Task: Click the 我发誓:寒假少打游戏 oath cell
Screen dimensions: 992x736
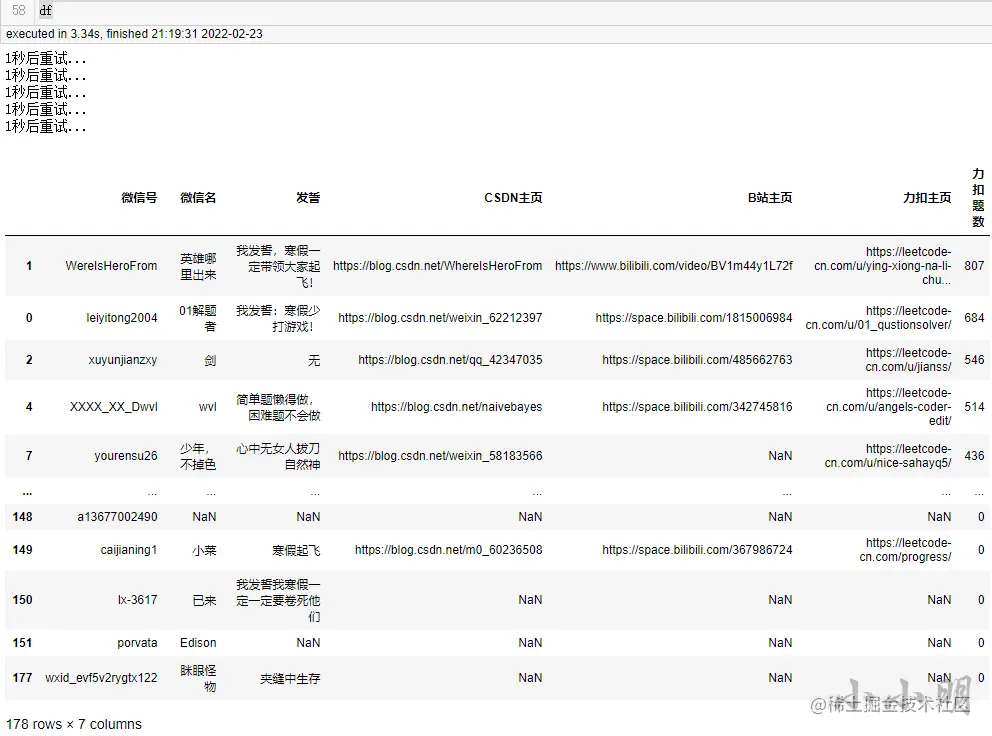Action: click(278, 318)
